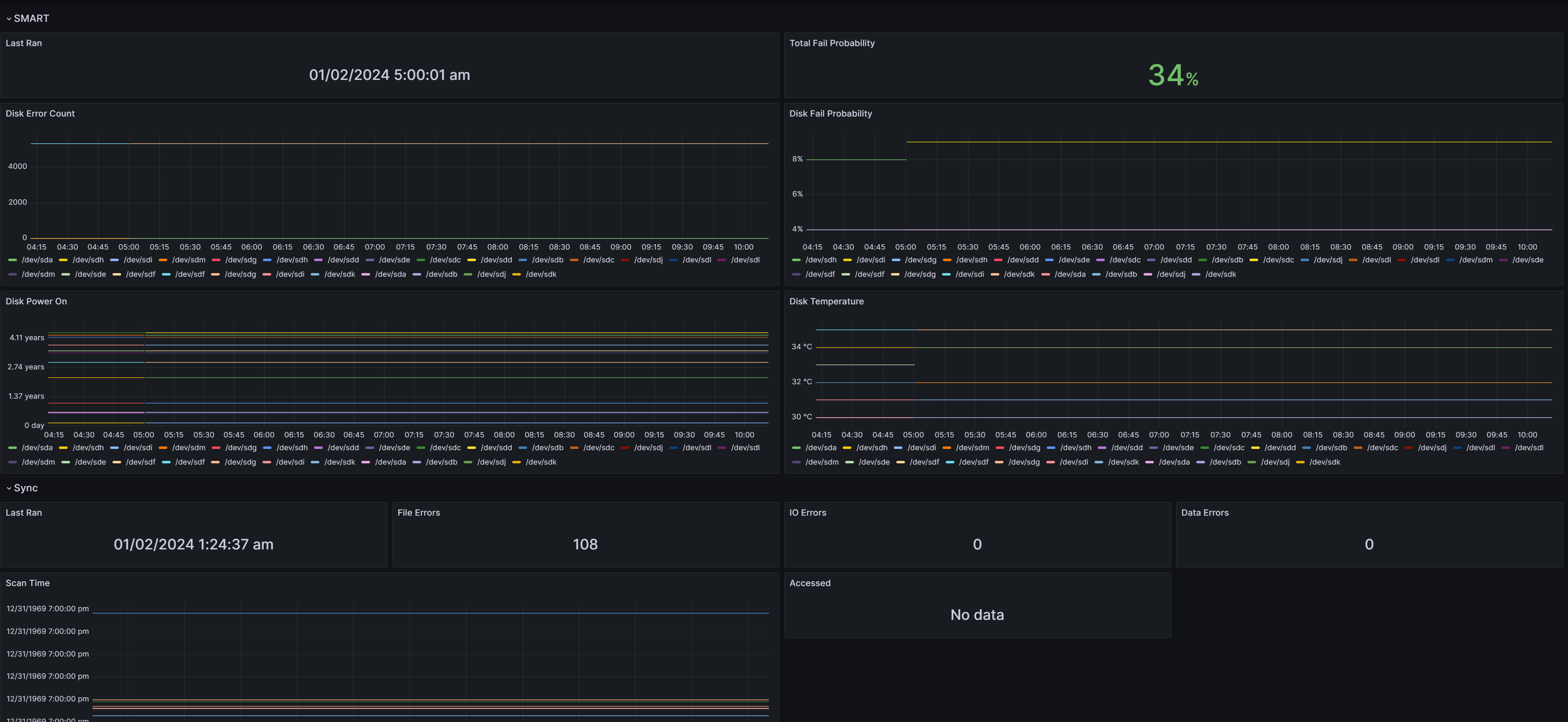Screen dimensions: 1568x722
Task: Toggle green /dev/sda series in Disk Temperature legend
Action: (x=820, y=448)
